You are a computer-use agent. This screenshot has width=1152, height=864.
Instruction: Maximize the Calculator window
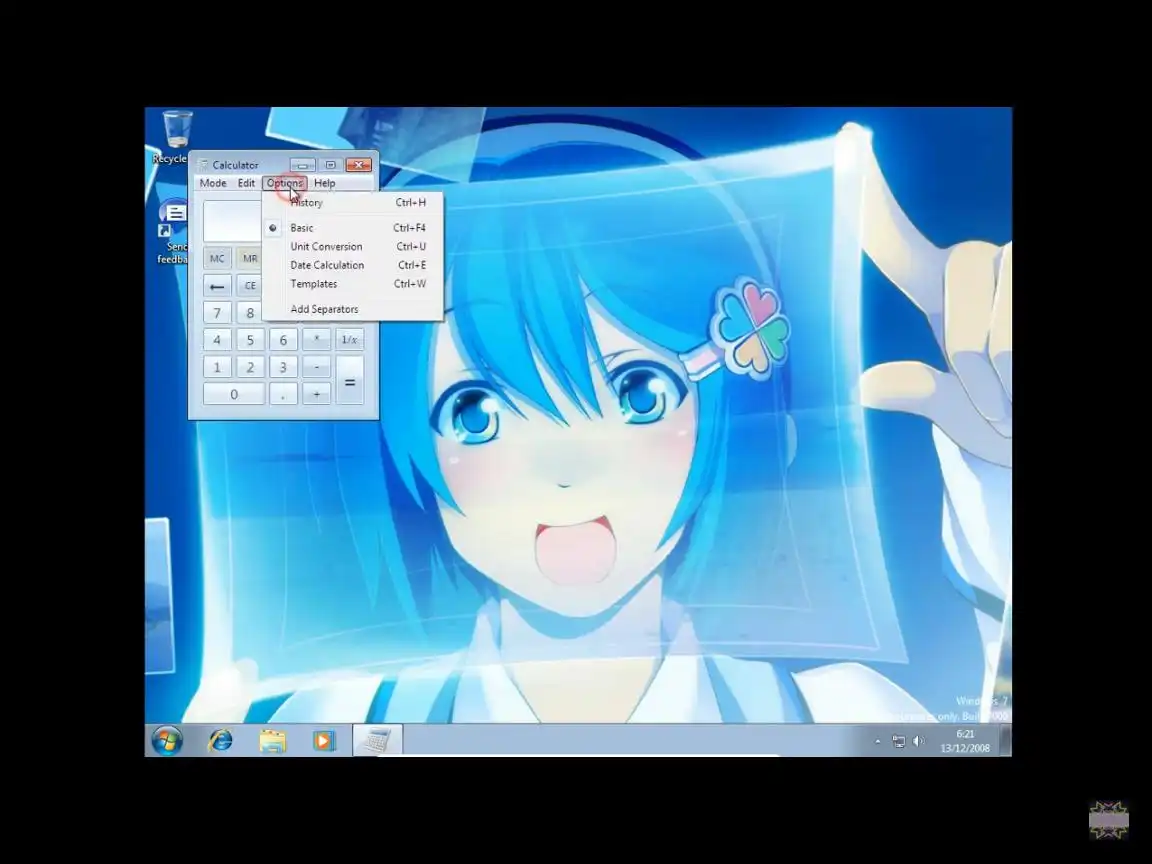(x=330, y=165)
